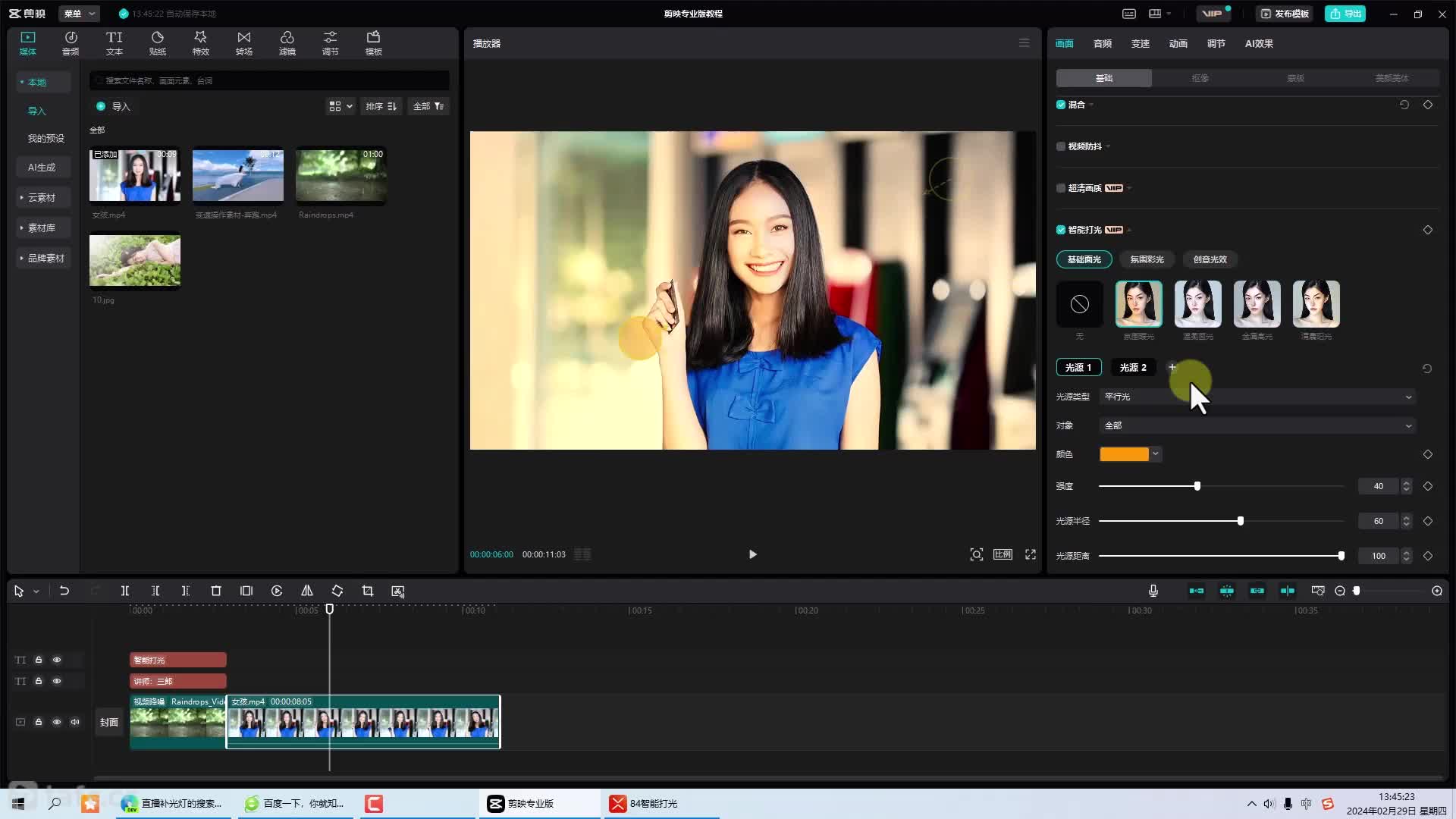Open the 对象 全部 dropdown
Image resolution: width=1456 pixels, height=819 pixels.
pos(1257,425)
